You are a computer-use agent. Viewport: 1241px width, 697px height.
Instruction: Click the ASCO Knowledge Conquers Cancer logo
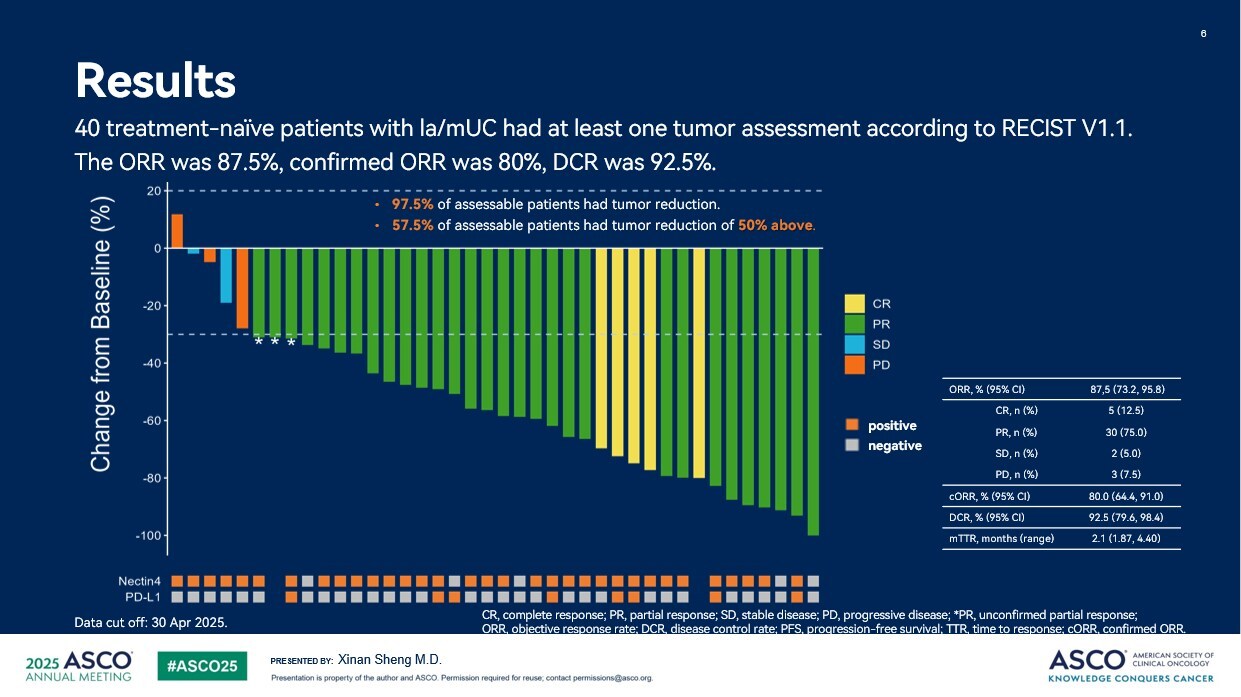click(x=1130, y=666)
